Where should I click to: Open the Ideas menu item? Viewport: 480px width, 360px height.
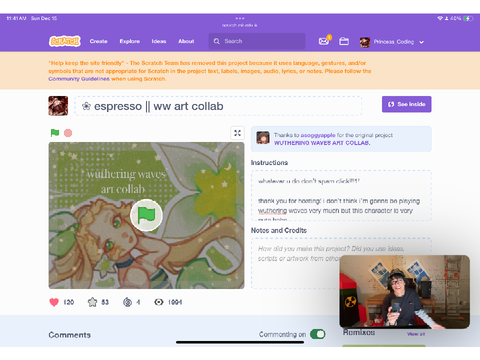point(159,41)
